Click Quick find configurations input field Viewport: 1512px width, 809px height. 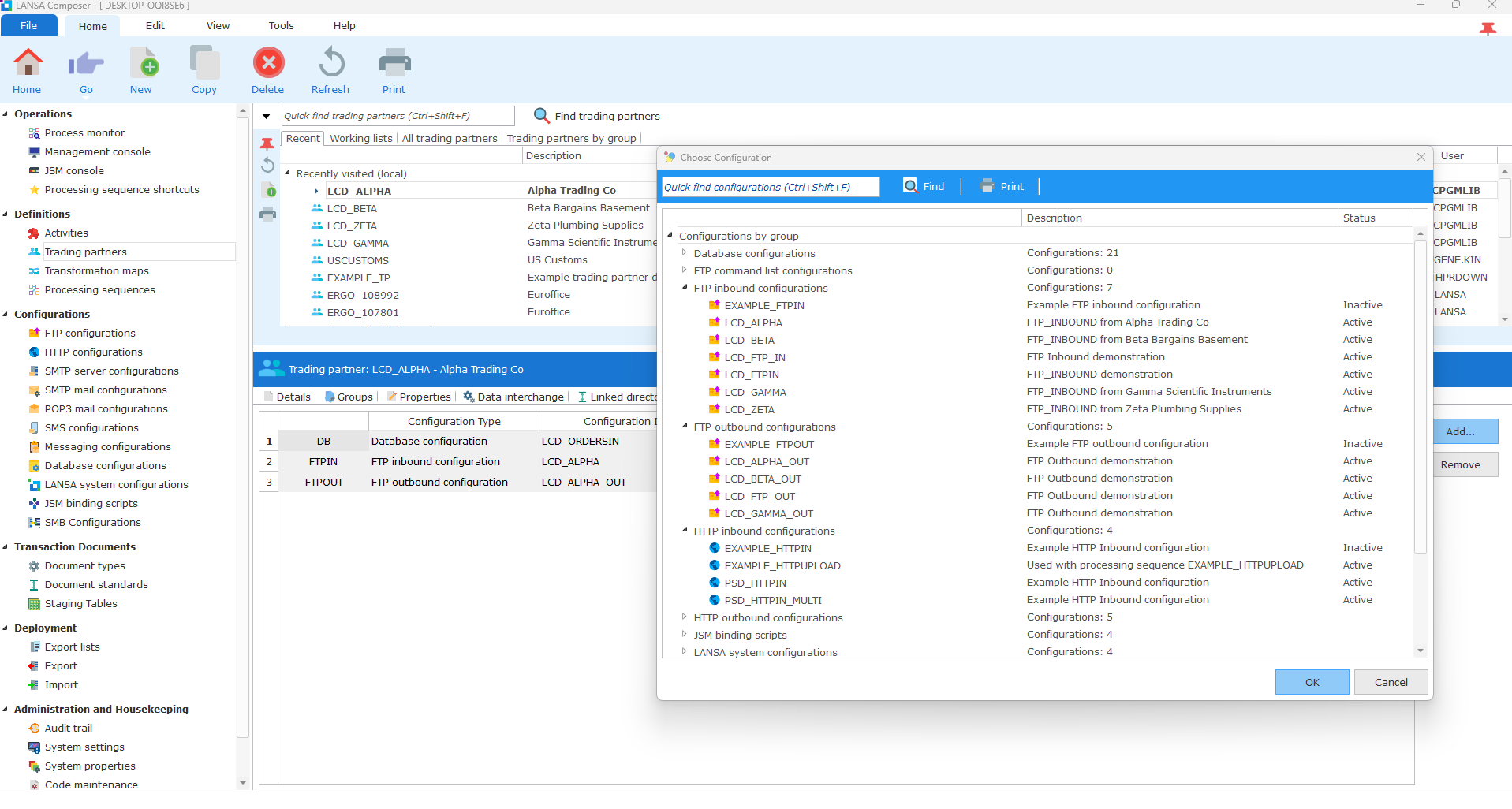[771, 187]
